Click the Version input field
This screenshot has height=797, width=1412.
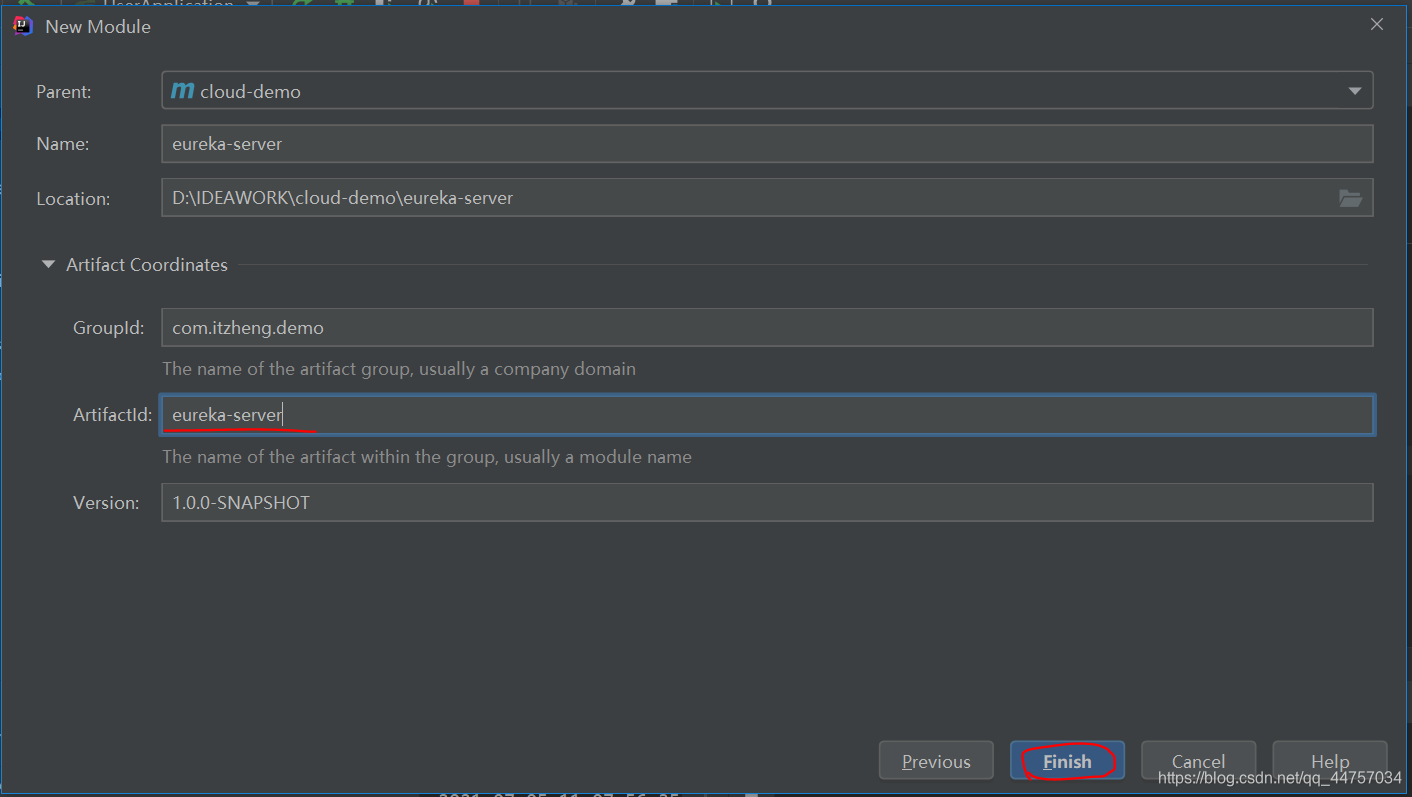(x=767, y=503)
